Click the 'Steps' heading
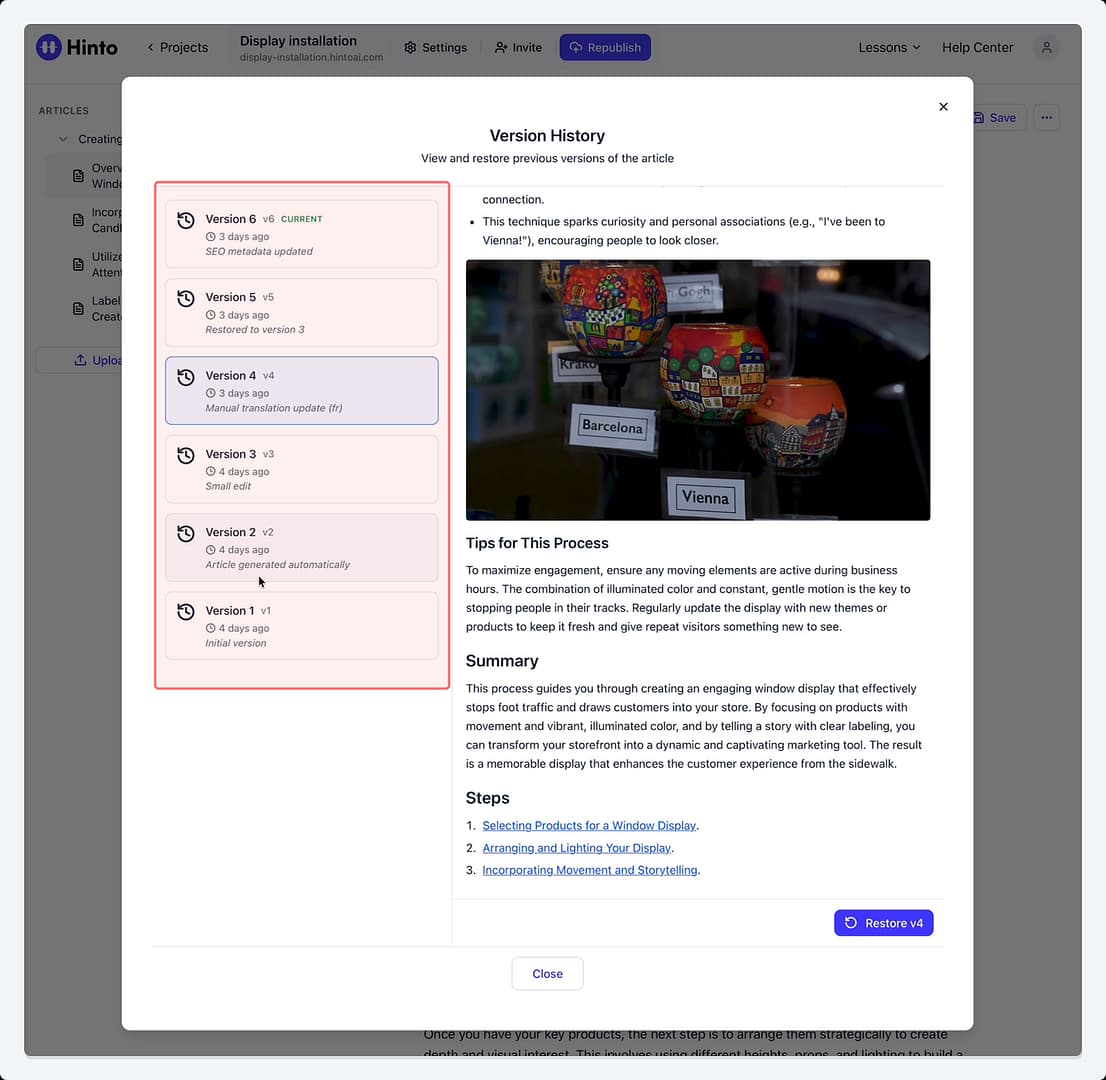The width and height of the screenshot is (1106, 1080). 487,798
